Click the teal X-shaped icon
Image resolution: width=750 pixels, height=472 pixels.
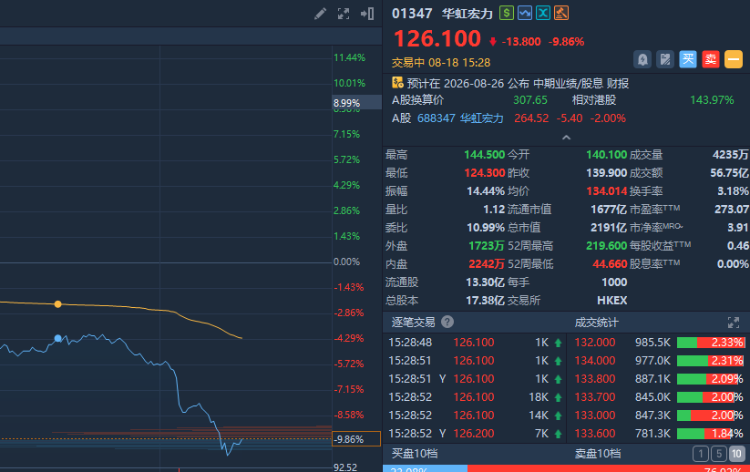pyautogui.click(x=543, y=13)
